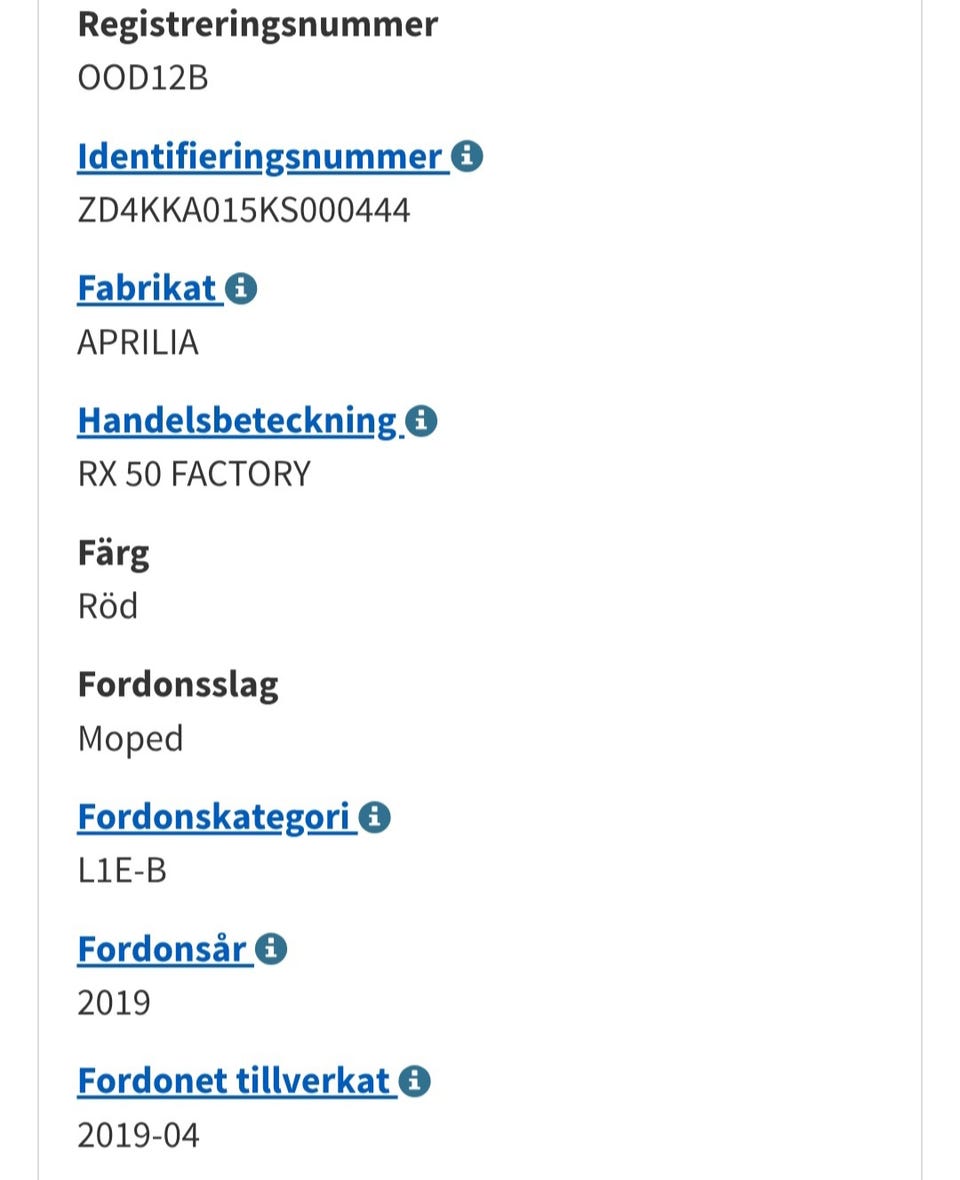960x1180 pixels.
Task: Click the Fordonsår info icon
Action: click(270, 948)
